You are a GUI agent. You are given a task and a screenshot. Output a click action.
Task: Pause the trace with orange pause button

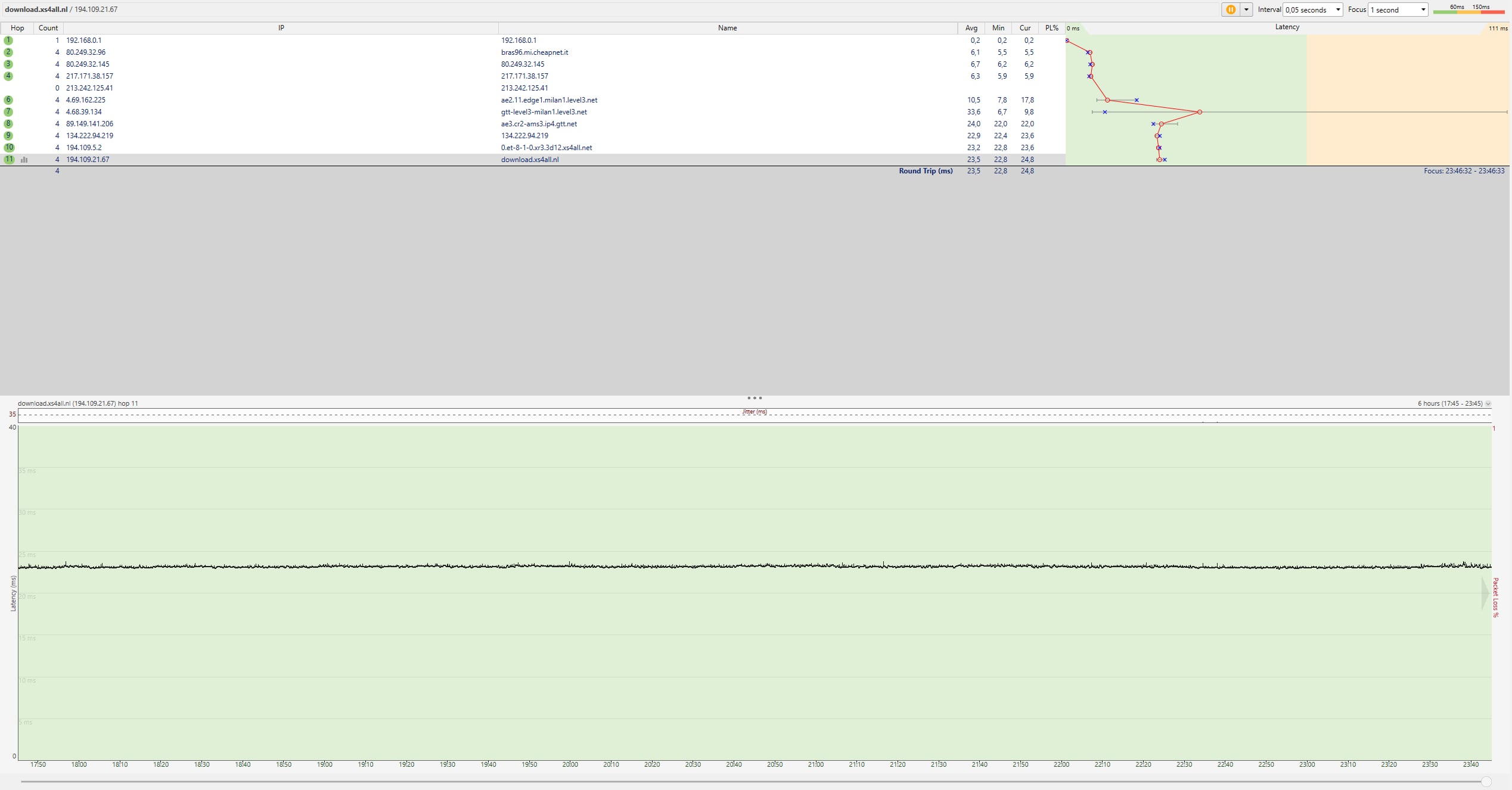1230,10
